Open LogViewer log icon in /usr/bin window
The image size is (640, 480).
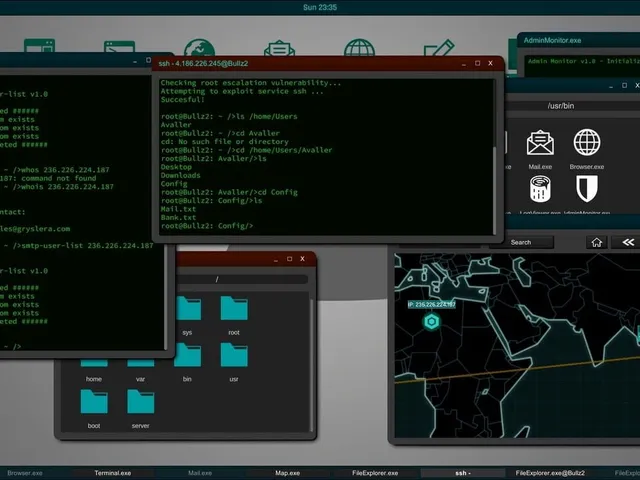point(540,189)
